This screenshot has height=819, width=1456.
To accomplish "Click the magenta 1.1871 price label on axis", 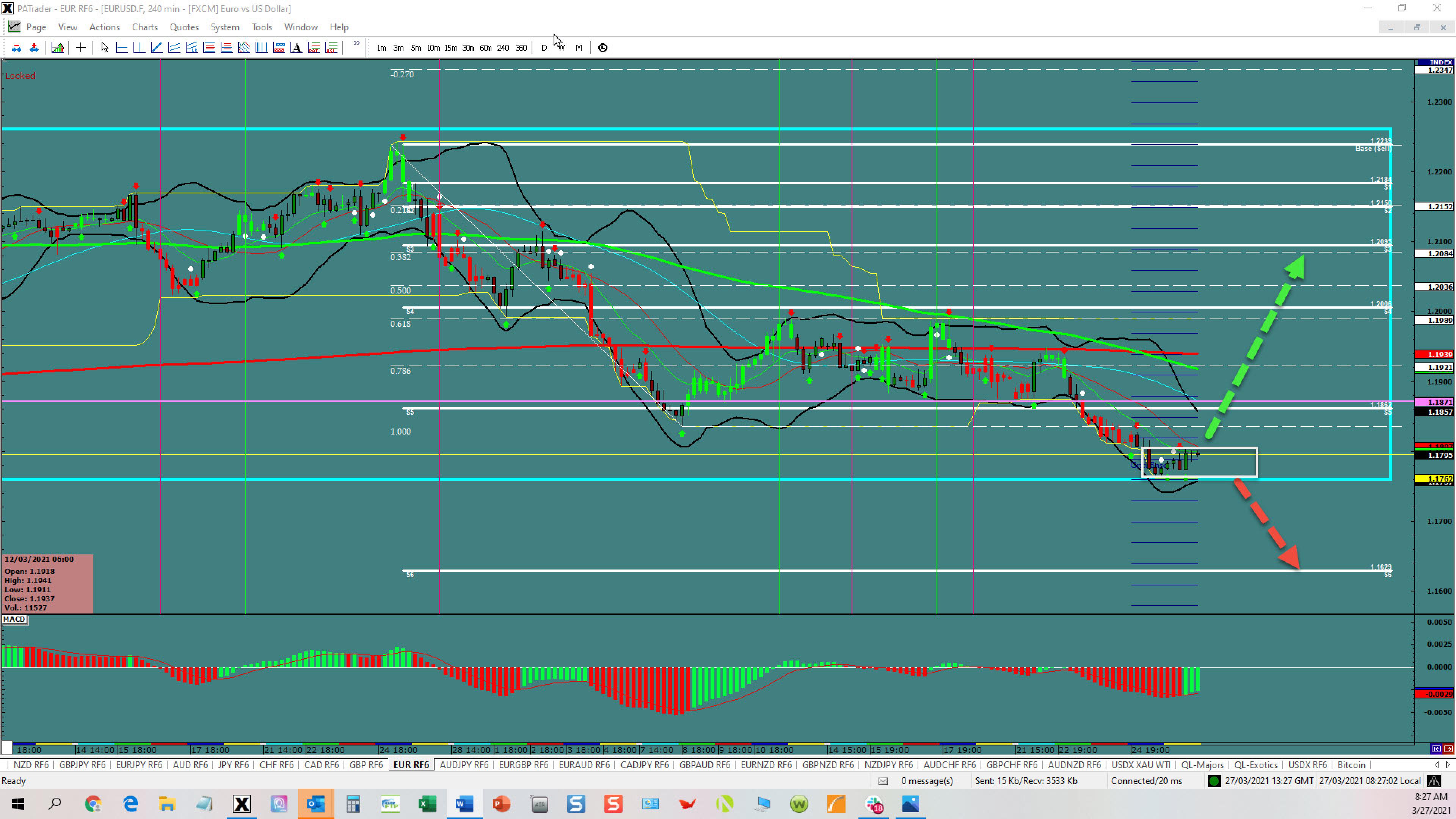I will pyautogui.click(x=1435, y=402).
